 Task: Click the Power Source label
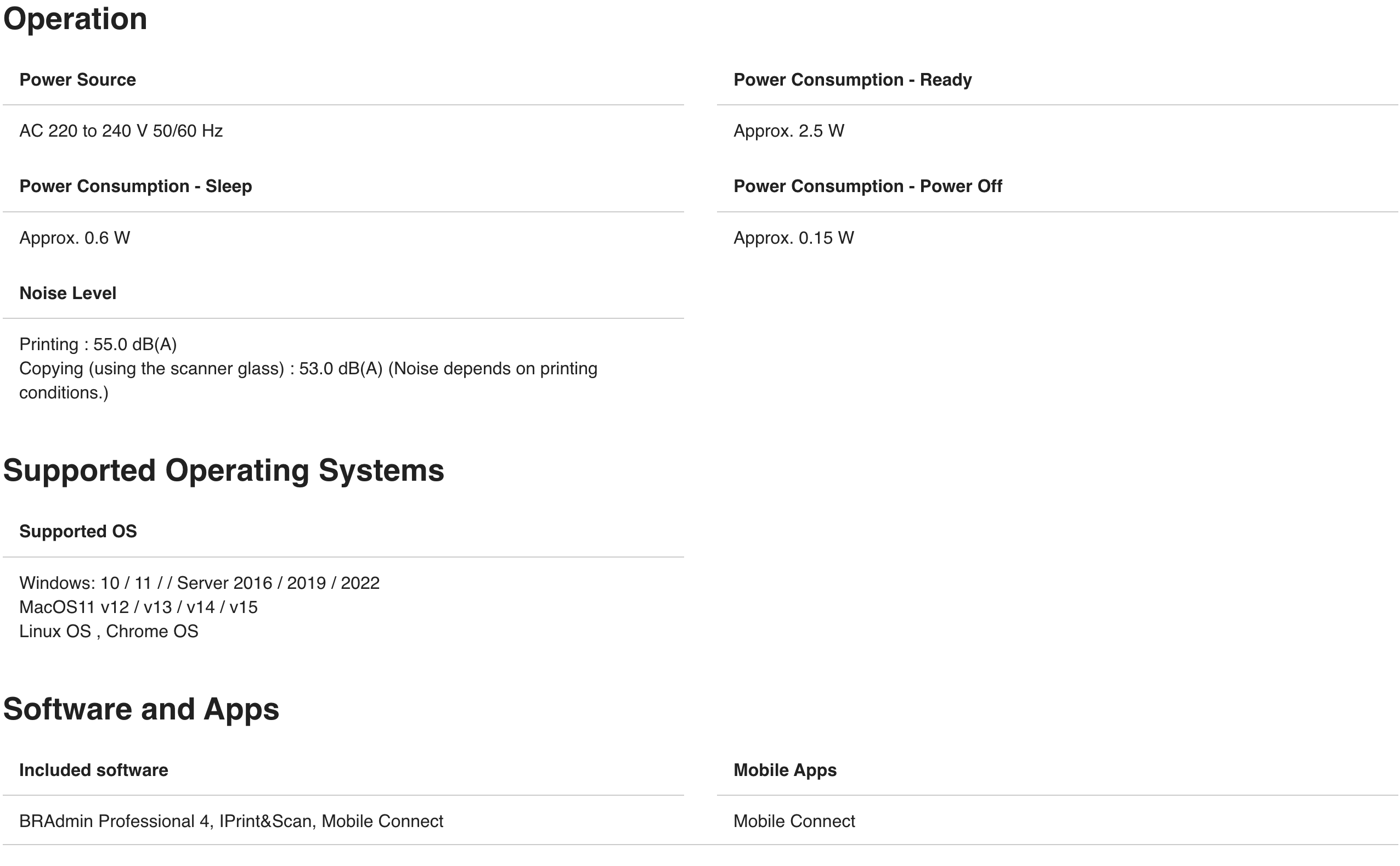[x=77, y=80]
